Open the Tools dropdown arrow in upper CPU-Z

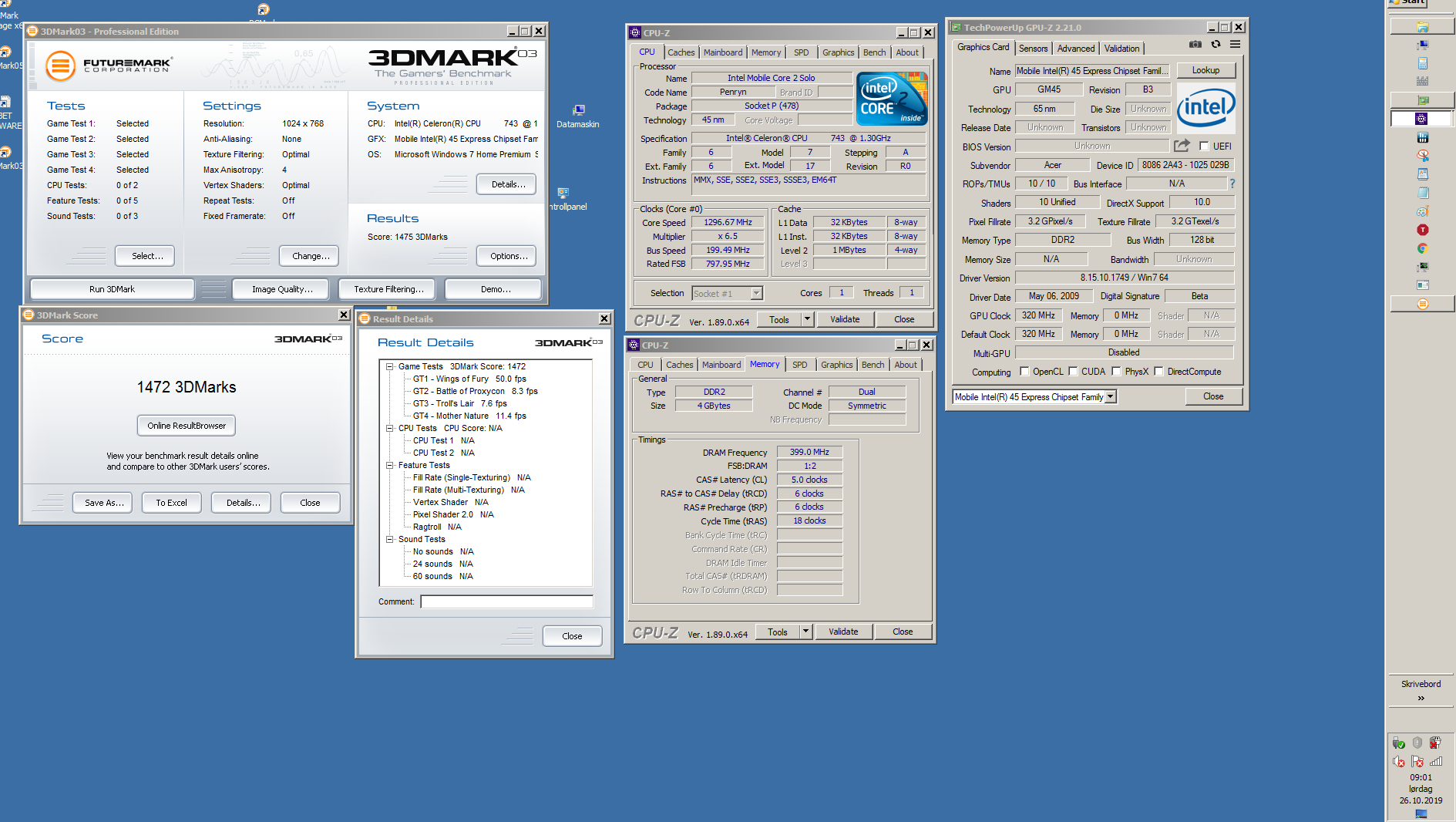coord(807,319)
